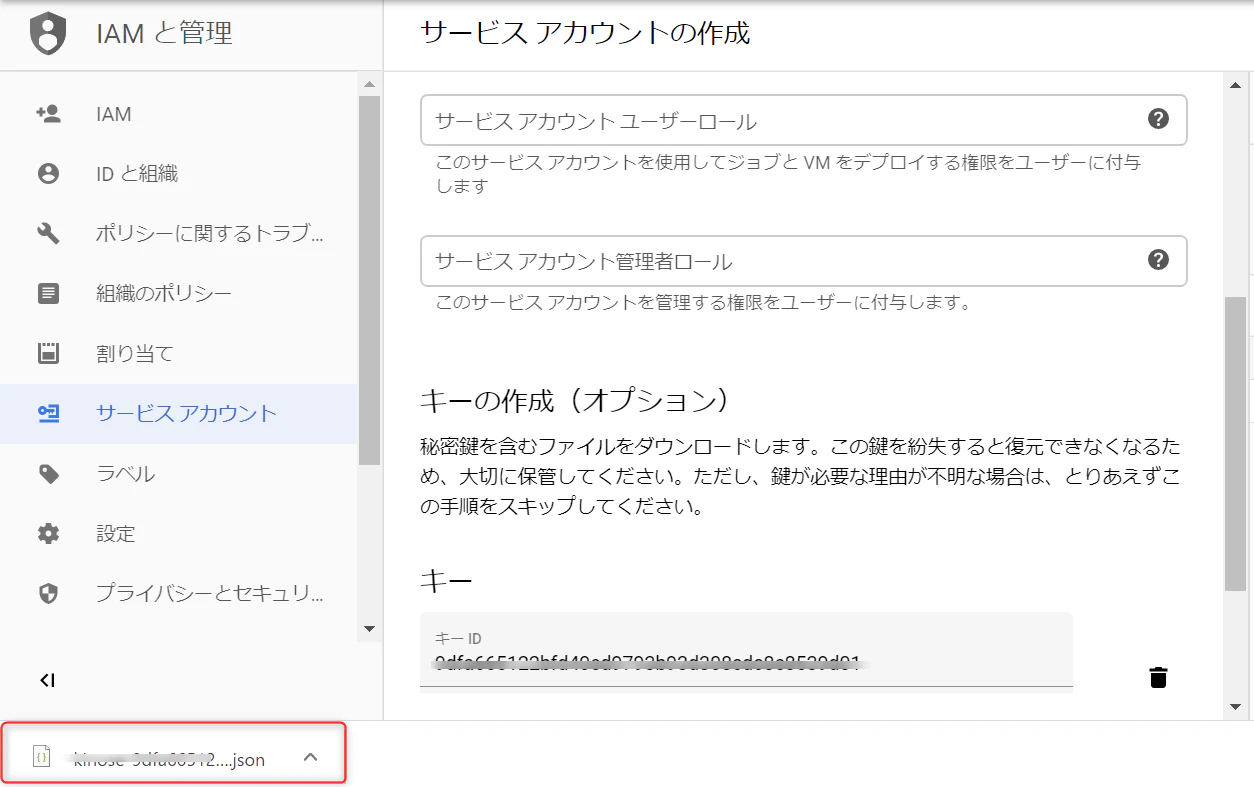Click help icon for 管理者ロール field

1158,260
